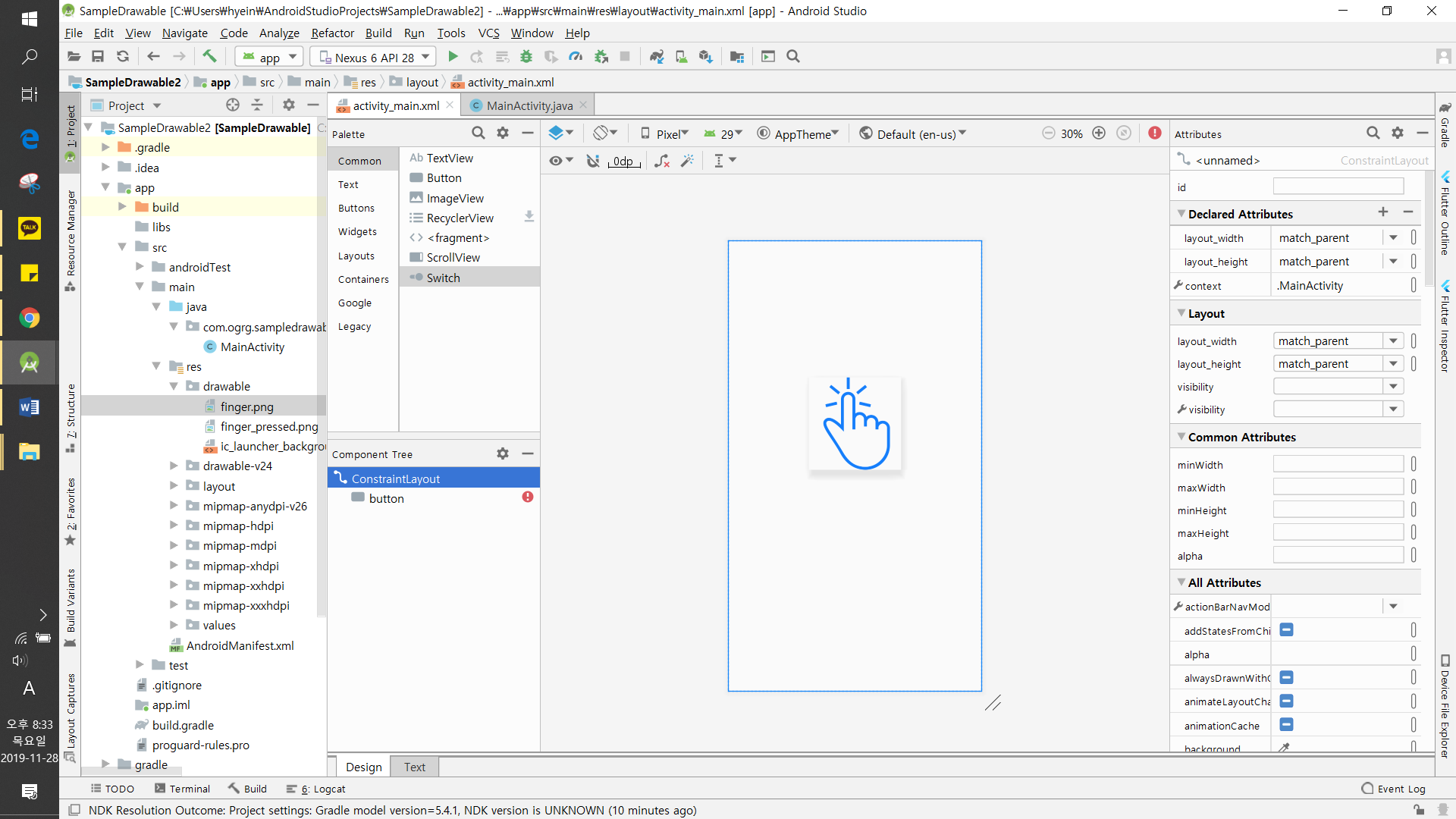Viewport: 1456px width, 819px height.
Task: Open the View Options eye dropdown
Action: 561,161
